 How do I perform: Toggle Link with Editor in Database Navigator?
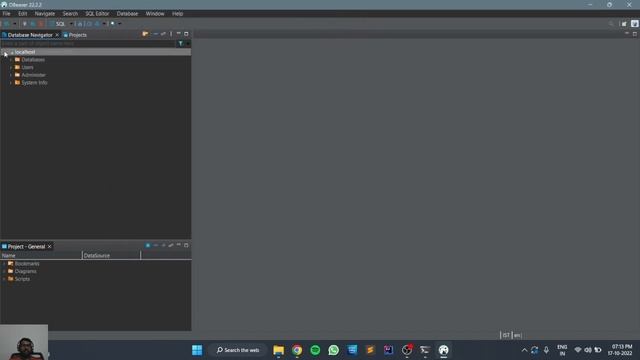click(x=163, y=34)
